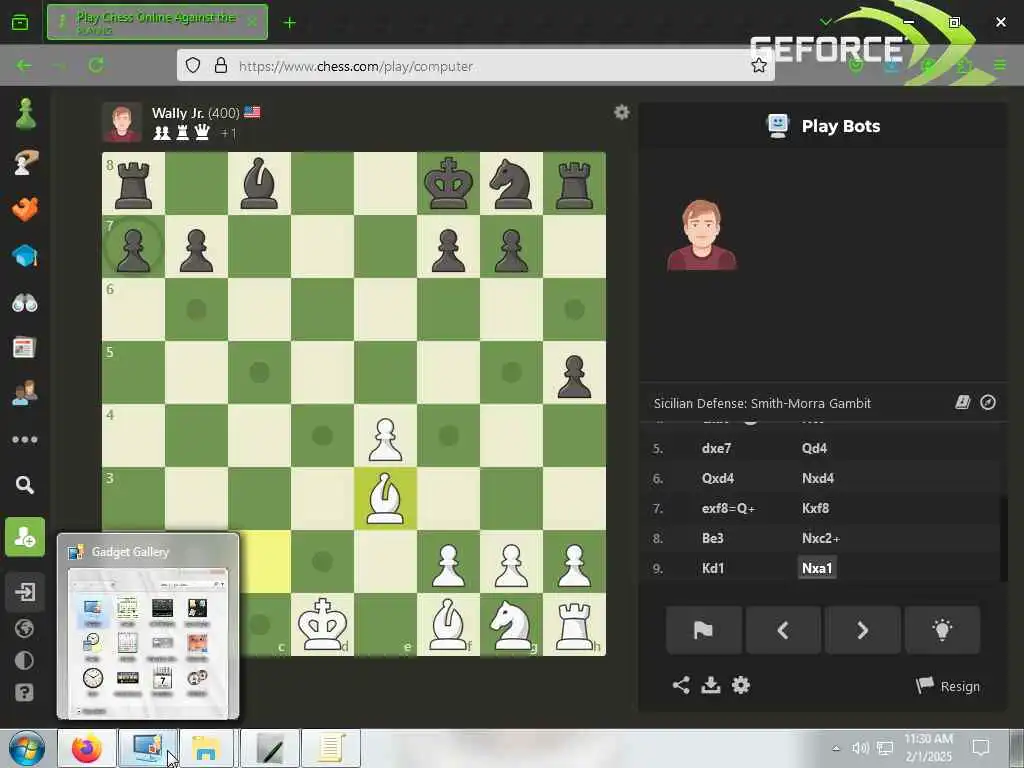1024x768 pixels.
Task: Click Wally Jr. avatar above the board
Action: (122, 122)
